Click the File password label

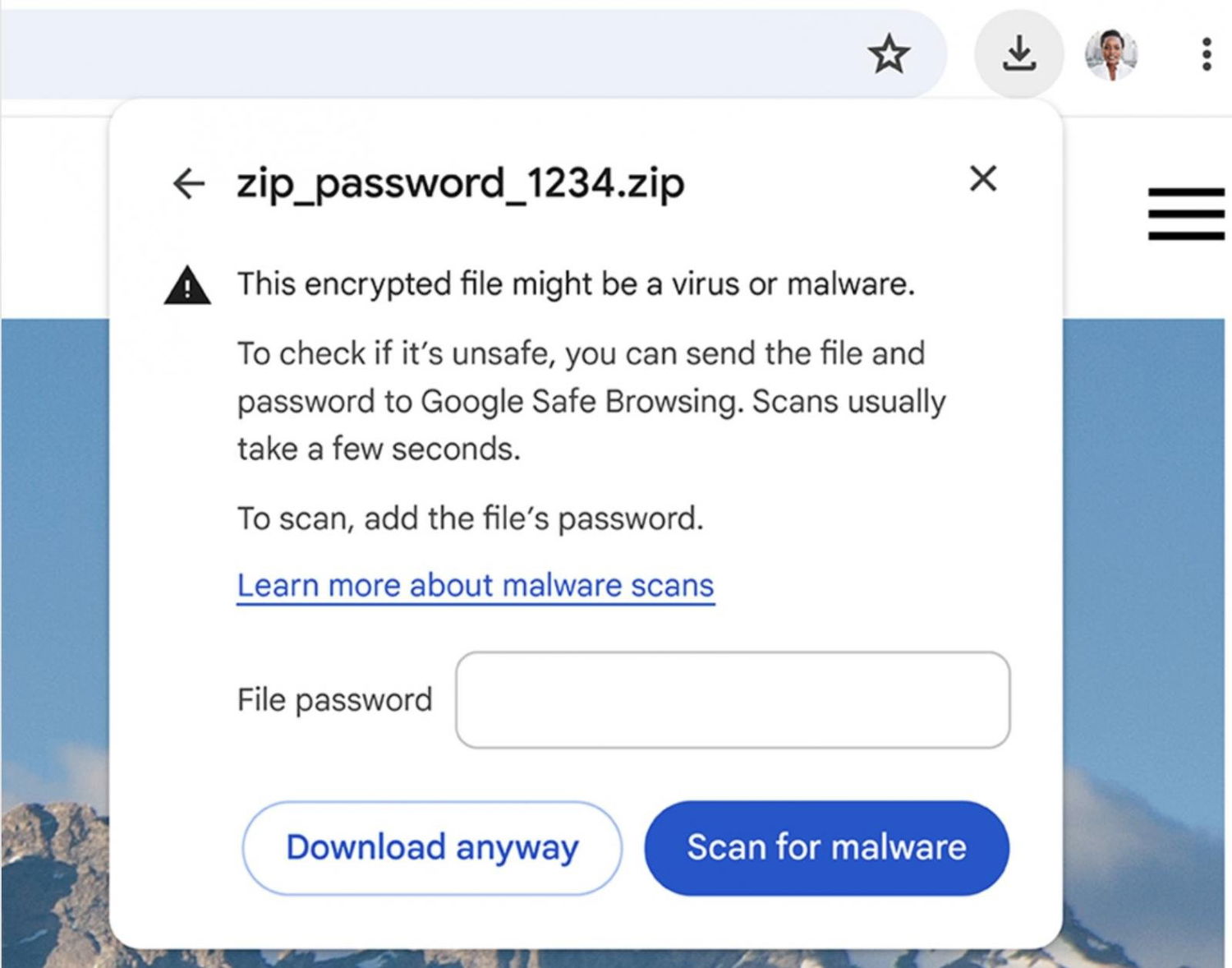pos(334,700)
